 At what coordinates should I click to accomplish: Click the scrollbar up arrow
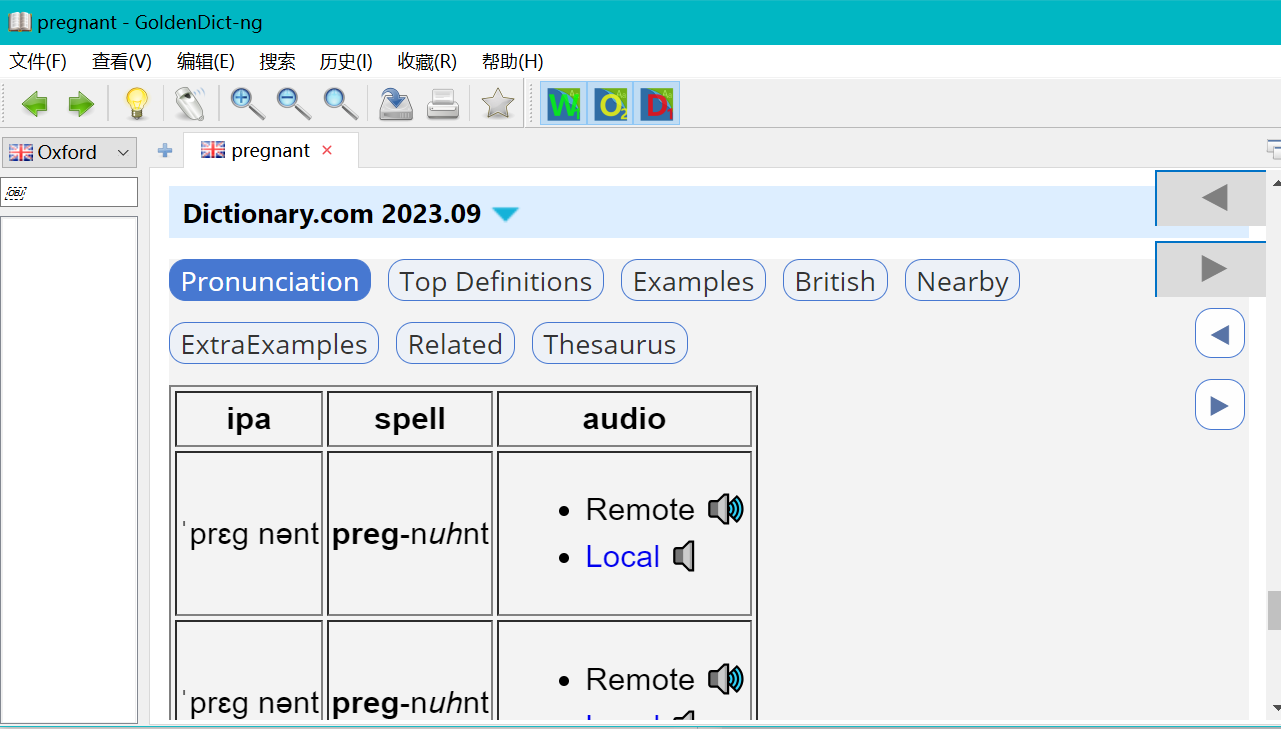coord(1274,182)
